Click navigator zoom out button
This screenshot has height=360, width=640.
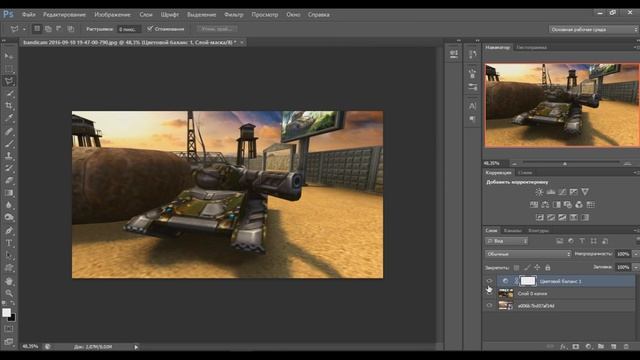pyautogui.click(x=514, y=163)
